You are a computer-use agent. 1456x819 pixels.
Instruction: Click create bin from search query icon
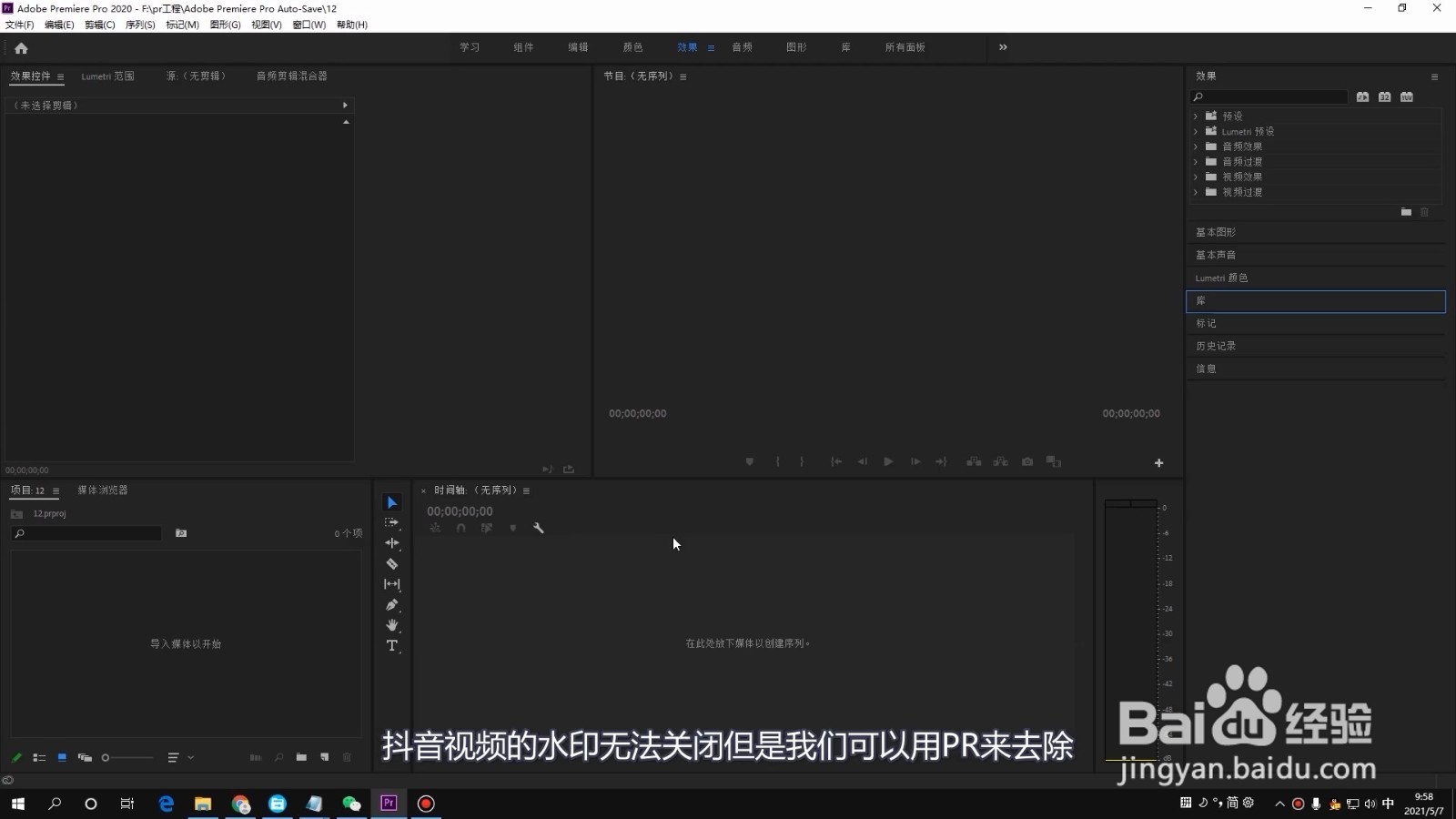tap(181, 533)
